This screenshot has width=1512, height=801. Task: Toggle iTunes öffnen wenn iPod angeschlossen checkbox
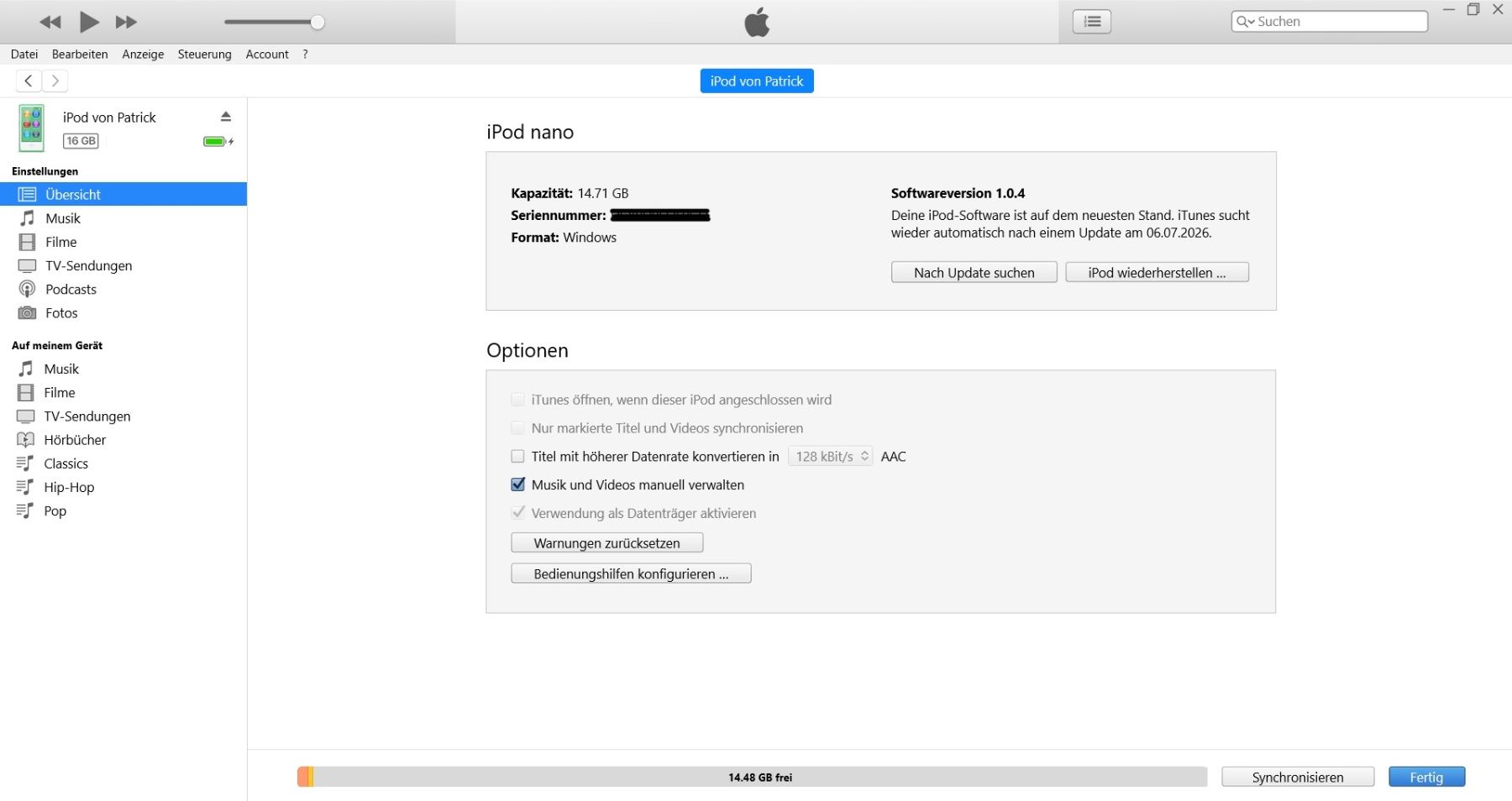point(518,400)
